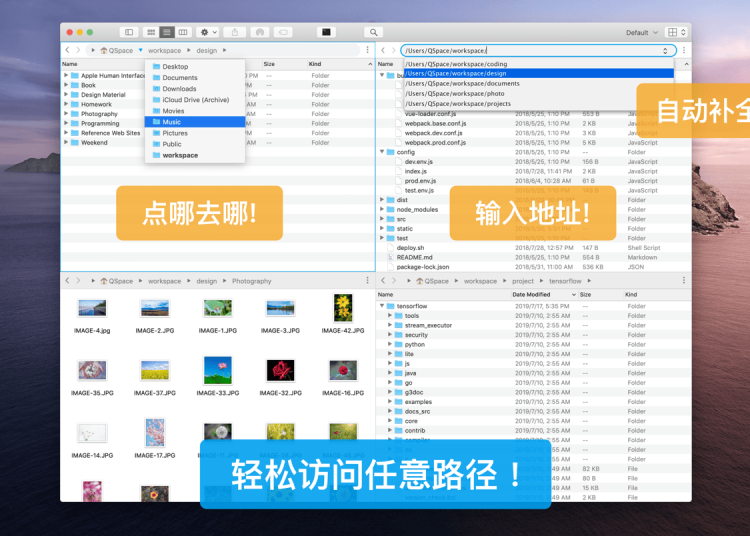Expand the Photography folder in top-left pane
The width and height of the screenshot is (750, 536).
tap(66, 114)
